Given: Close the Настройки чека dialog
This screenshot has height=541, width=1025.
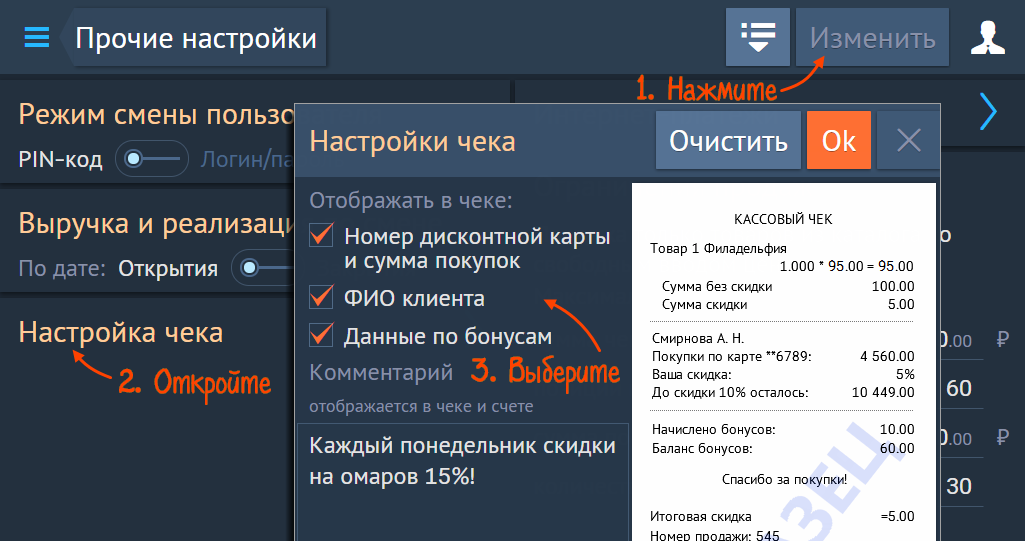Looking at the screenshot, I should click(908, 141).
